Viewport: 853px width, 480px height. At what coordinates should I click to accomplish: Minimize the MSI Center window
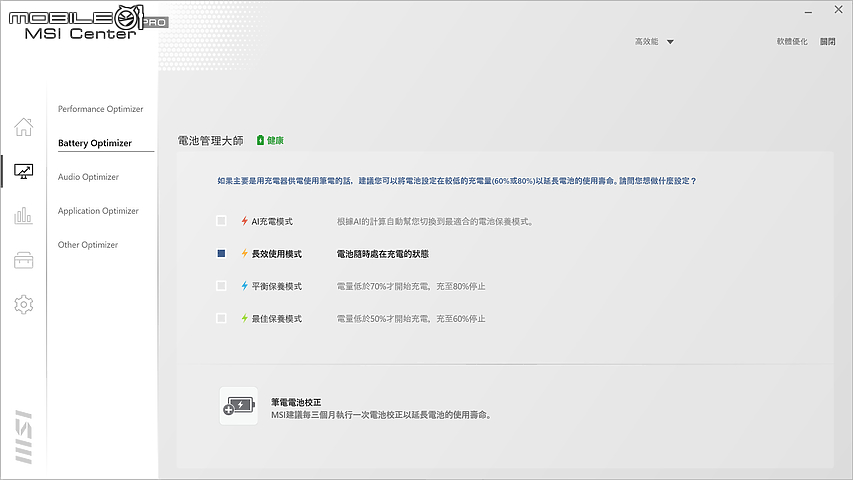point(808,11)
